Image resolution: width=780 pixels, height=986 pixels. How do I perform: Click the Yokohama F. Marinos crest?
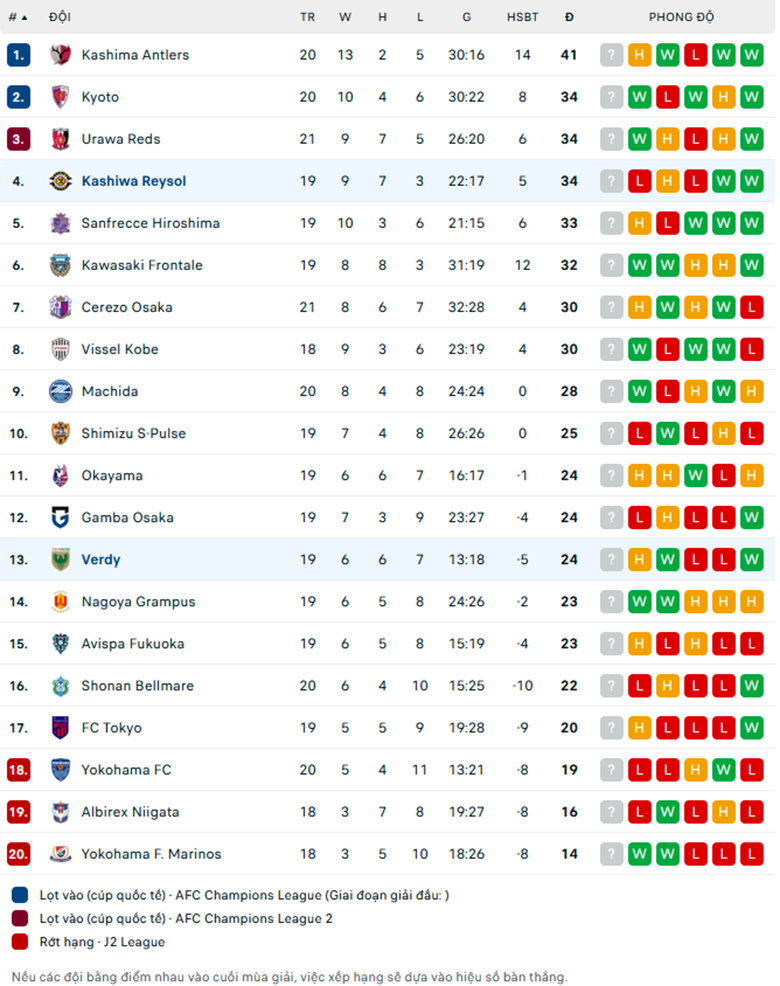[x=60, y=854]
